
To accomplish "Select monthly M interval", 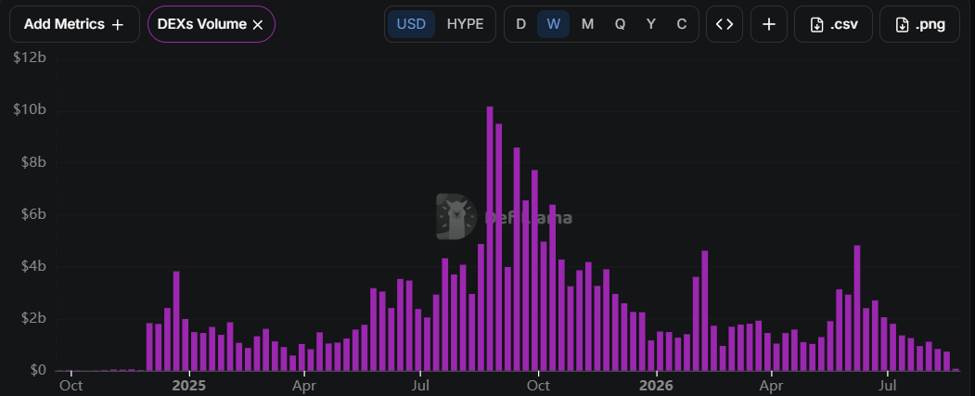I will tap(587, 24).
